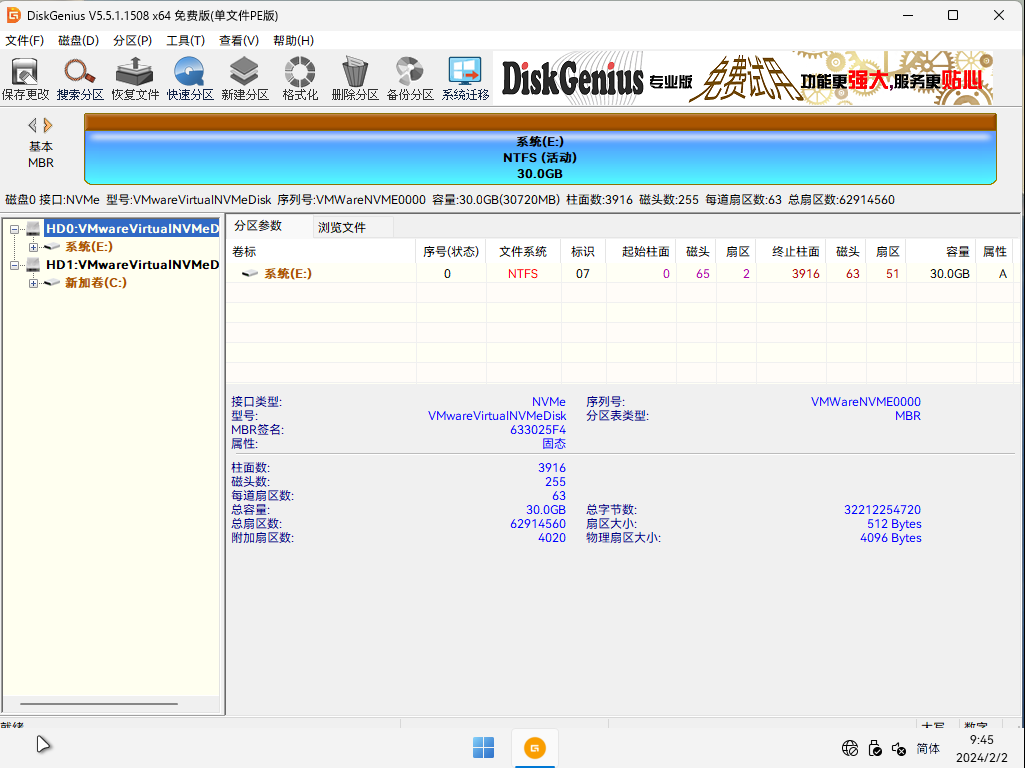Click the 容量 column header

coord(942,252)
